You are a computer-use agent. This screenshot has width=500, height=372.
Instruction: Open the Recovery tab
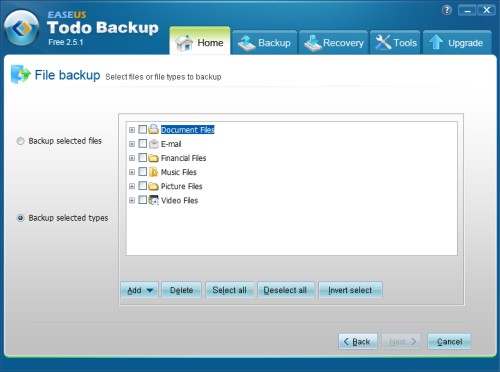(x=334, y=43)
